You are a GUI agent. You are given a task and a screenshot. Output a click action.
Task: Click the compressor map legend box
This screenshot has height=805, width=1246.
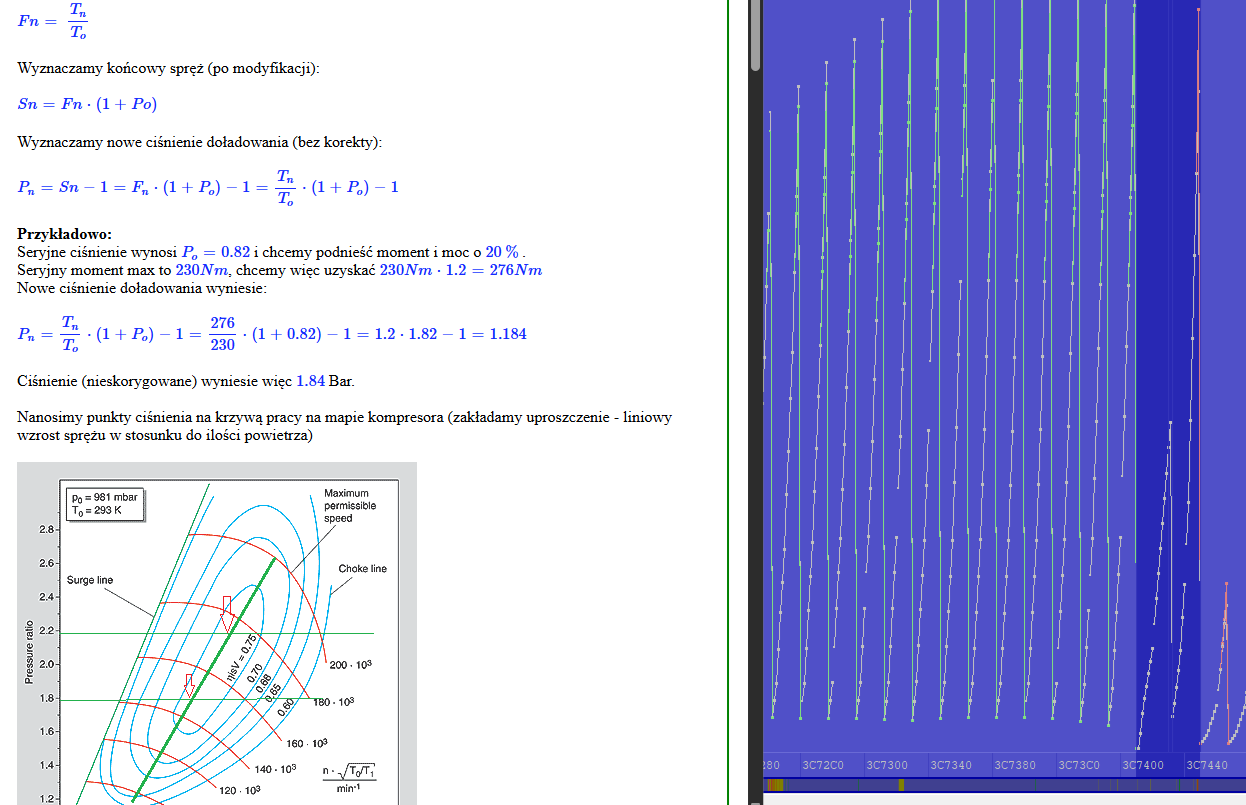[105, 503]
